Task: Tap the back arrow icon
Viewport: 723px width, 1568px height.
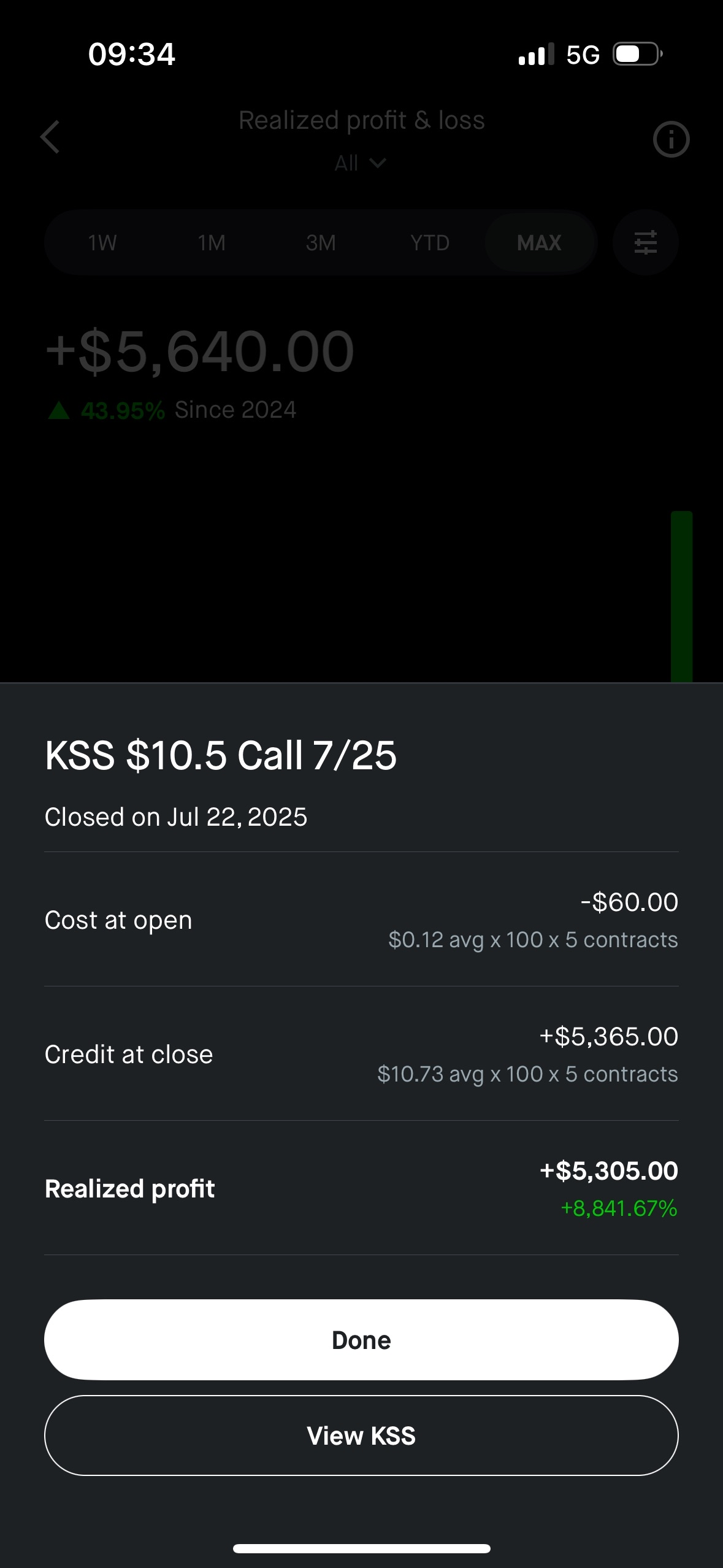Action: click(50, 137)
